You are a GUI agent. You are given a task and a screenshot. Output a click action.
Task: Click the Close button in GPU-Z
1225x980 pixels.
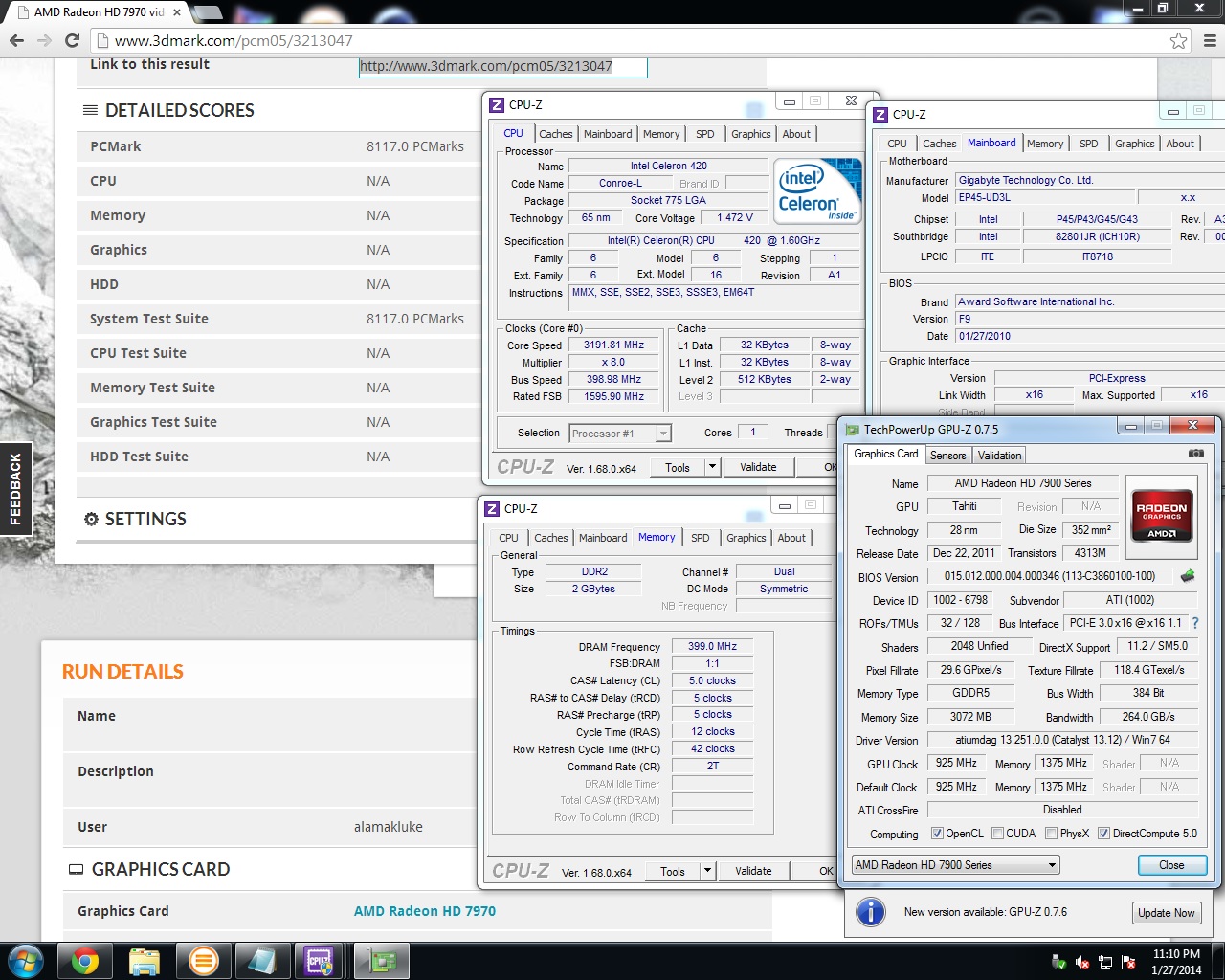[1171, 865]
